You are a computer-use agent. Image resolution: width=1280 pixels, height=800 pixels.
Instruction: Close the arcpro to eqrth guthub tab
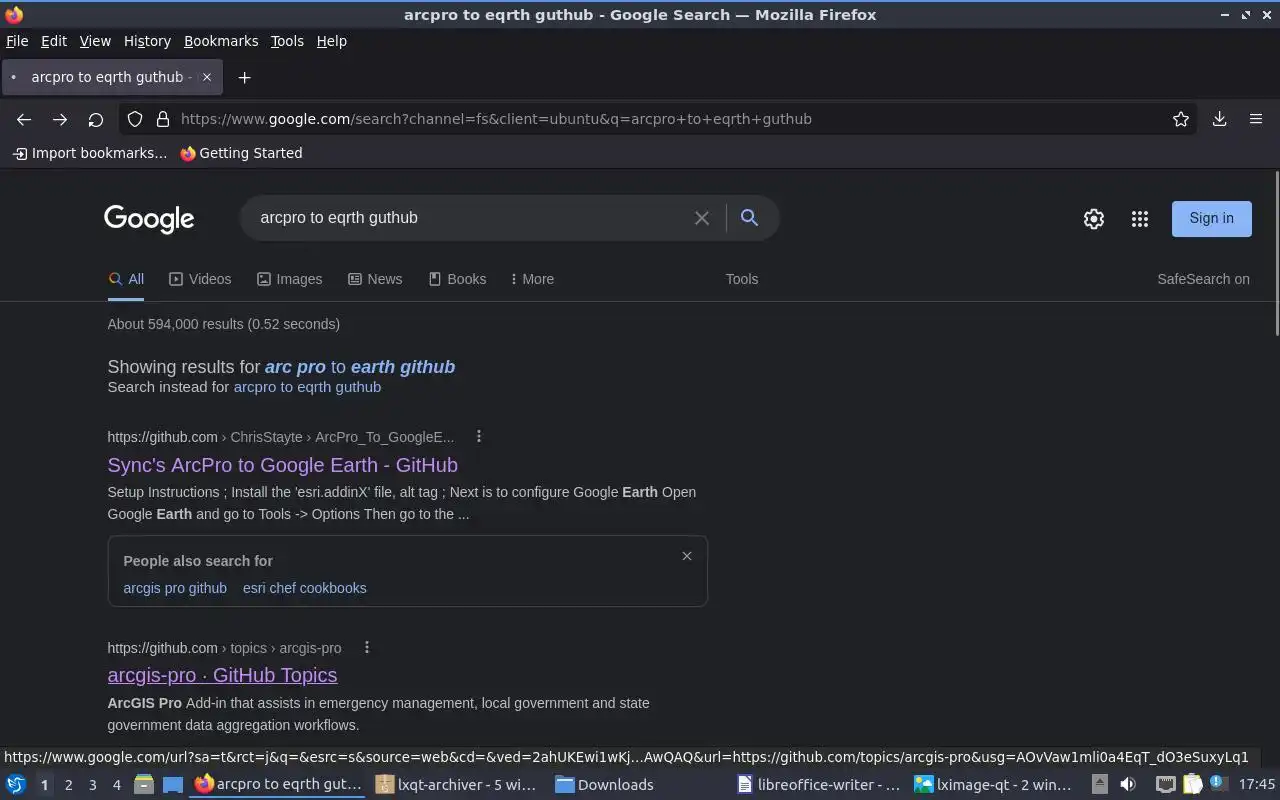(x=207, y=77)
